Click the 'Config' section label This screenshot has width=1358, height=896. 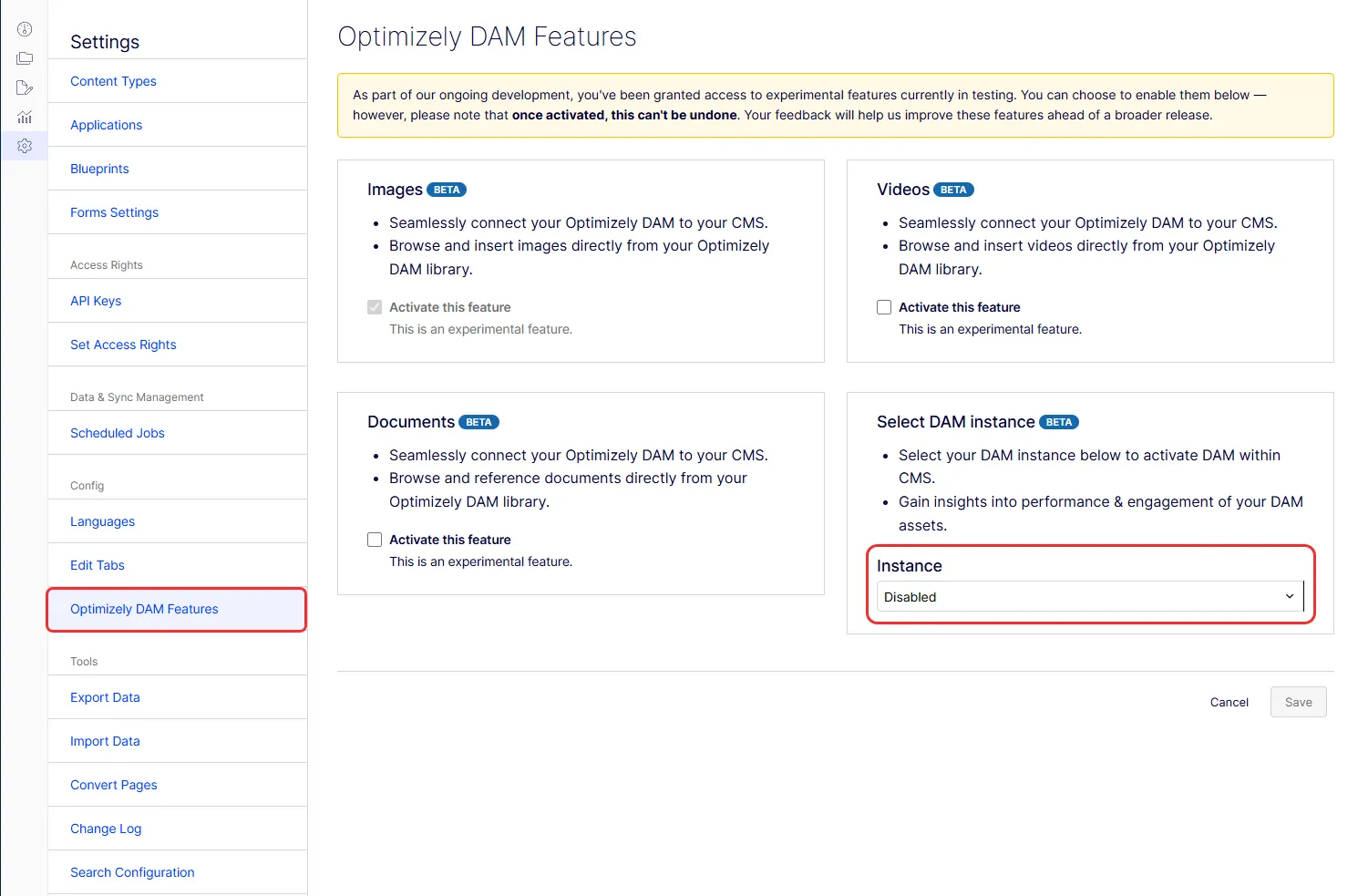pos(87,486)
